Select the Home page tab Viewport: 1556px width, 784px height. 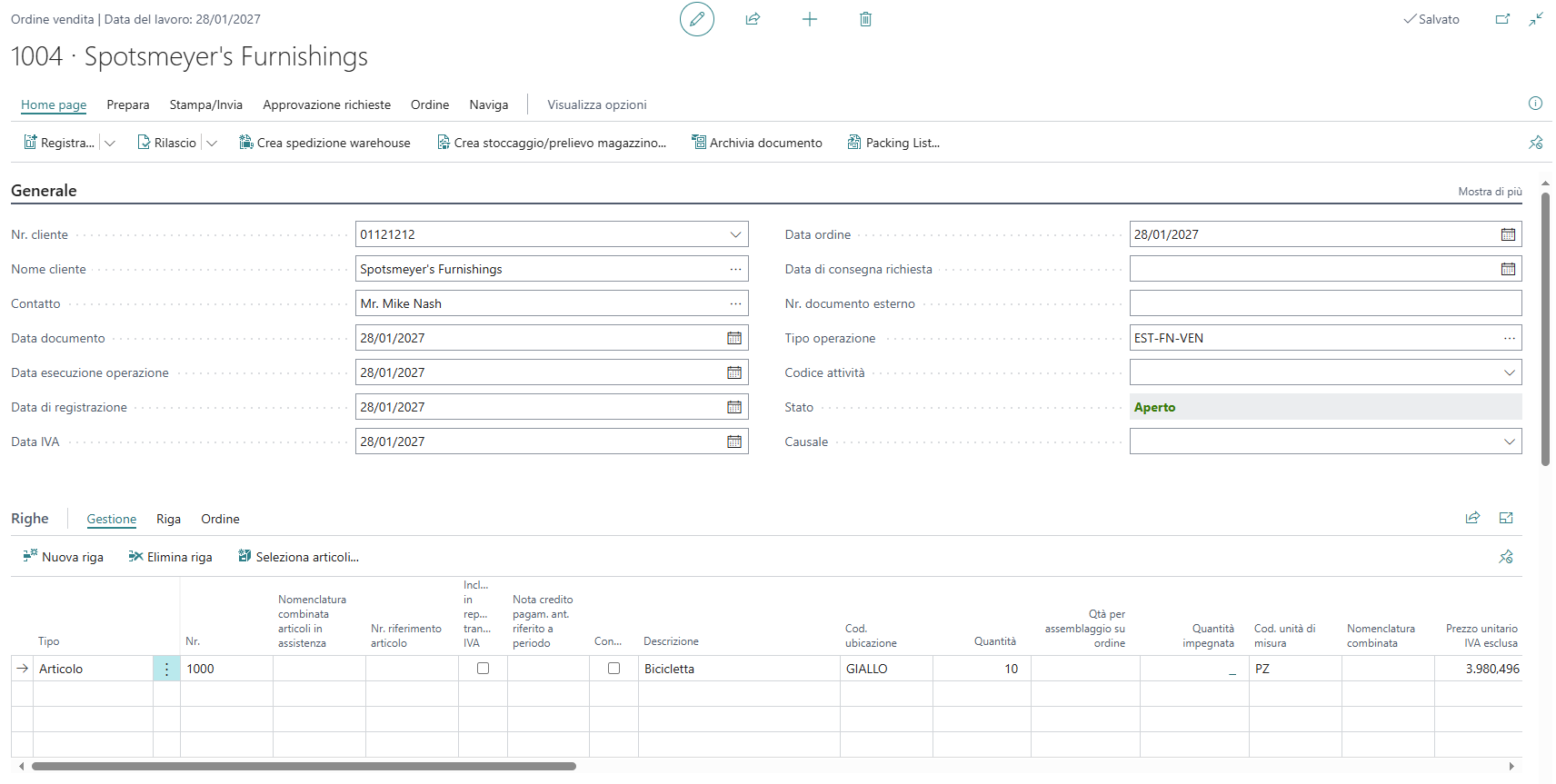54,104
